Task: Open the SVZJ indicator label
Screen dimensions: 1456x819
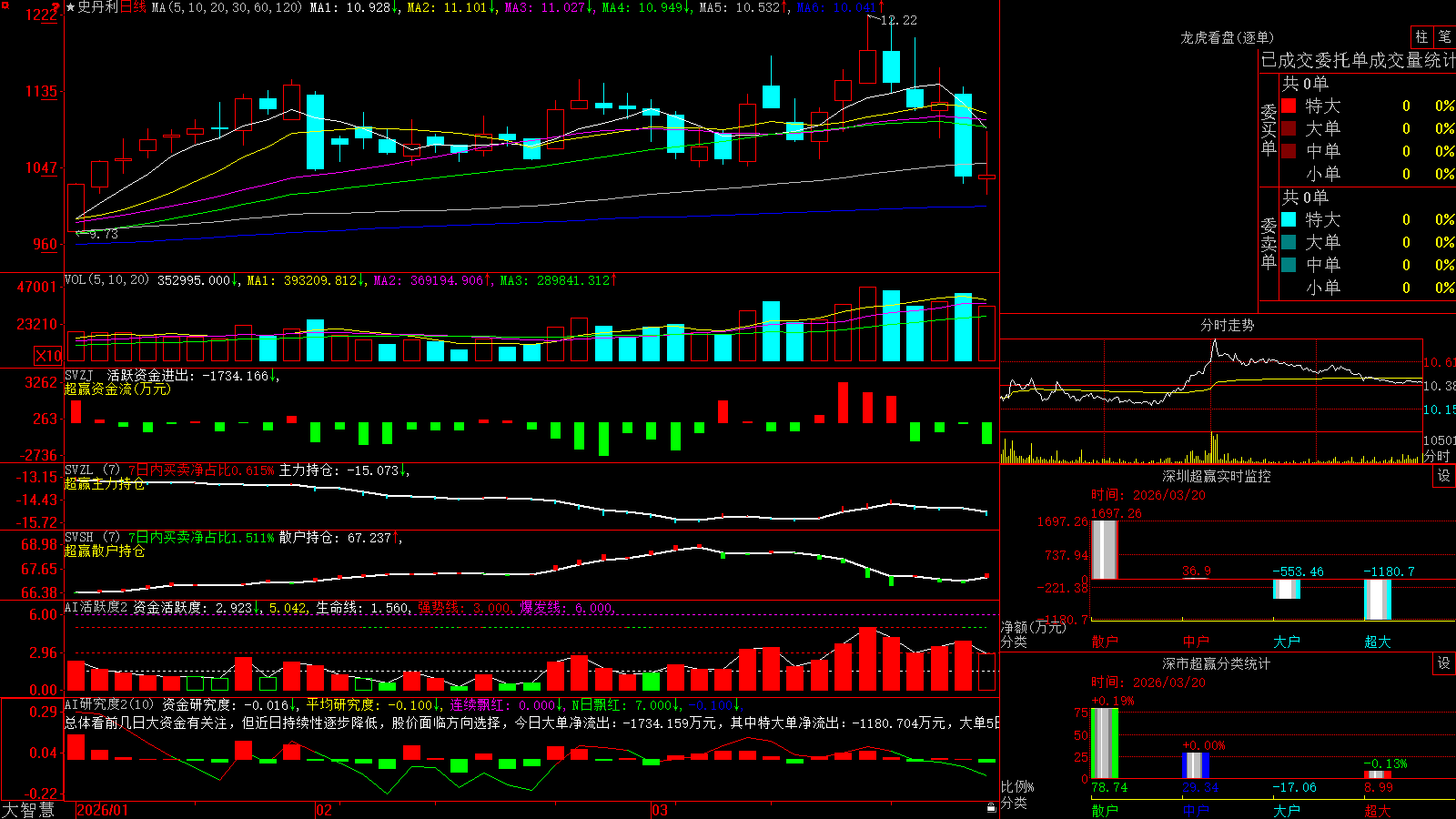Action: [x=79, y=375]
